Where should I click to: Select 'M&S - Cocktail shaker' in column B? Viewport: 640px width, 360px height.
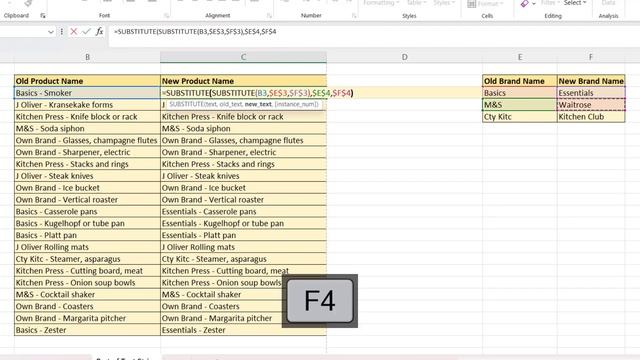(87, 294)
